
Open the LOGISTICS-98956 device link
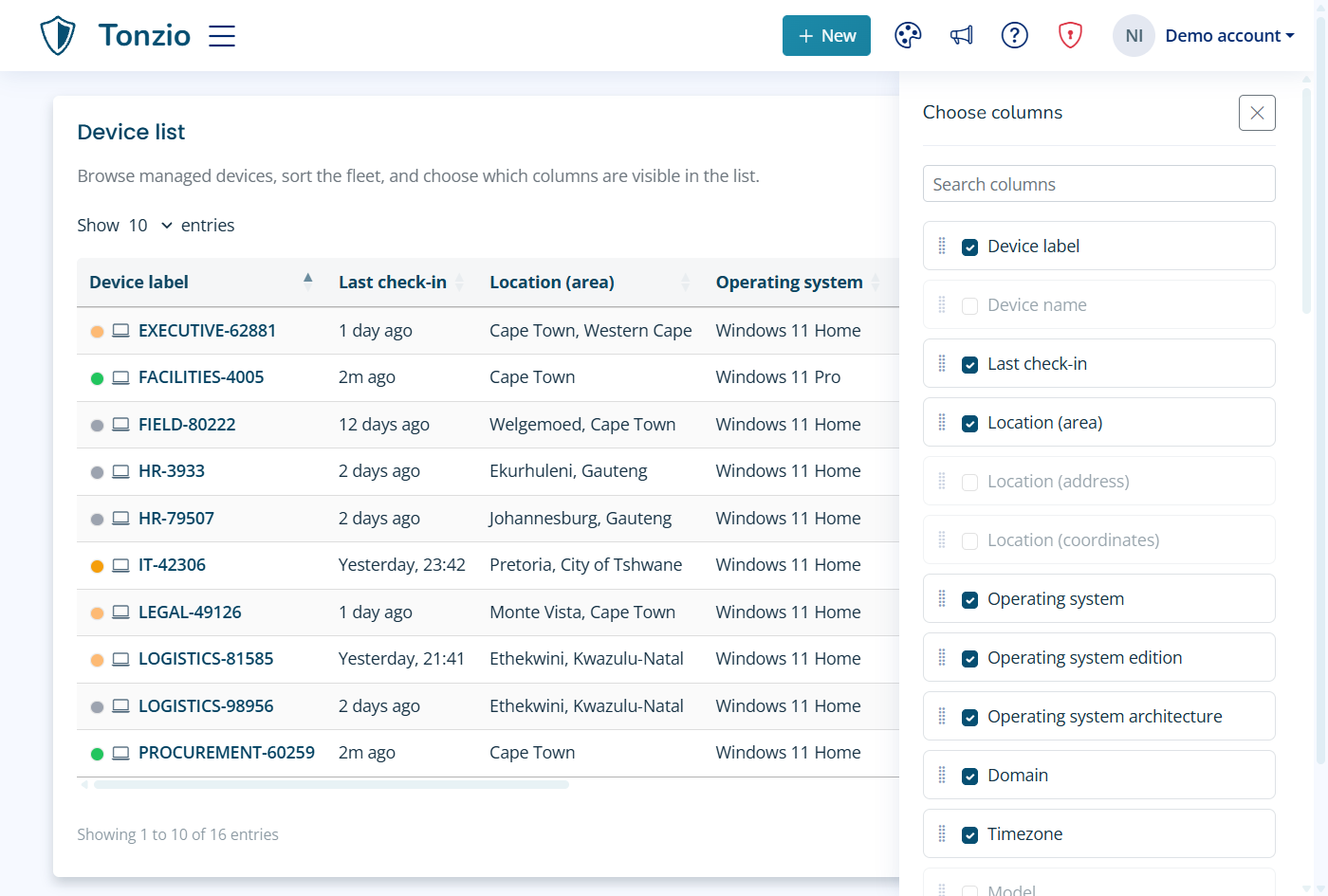[x=206, y=706]
